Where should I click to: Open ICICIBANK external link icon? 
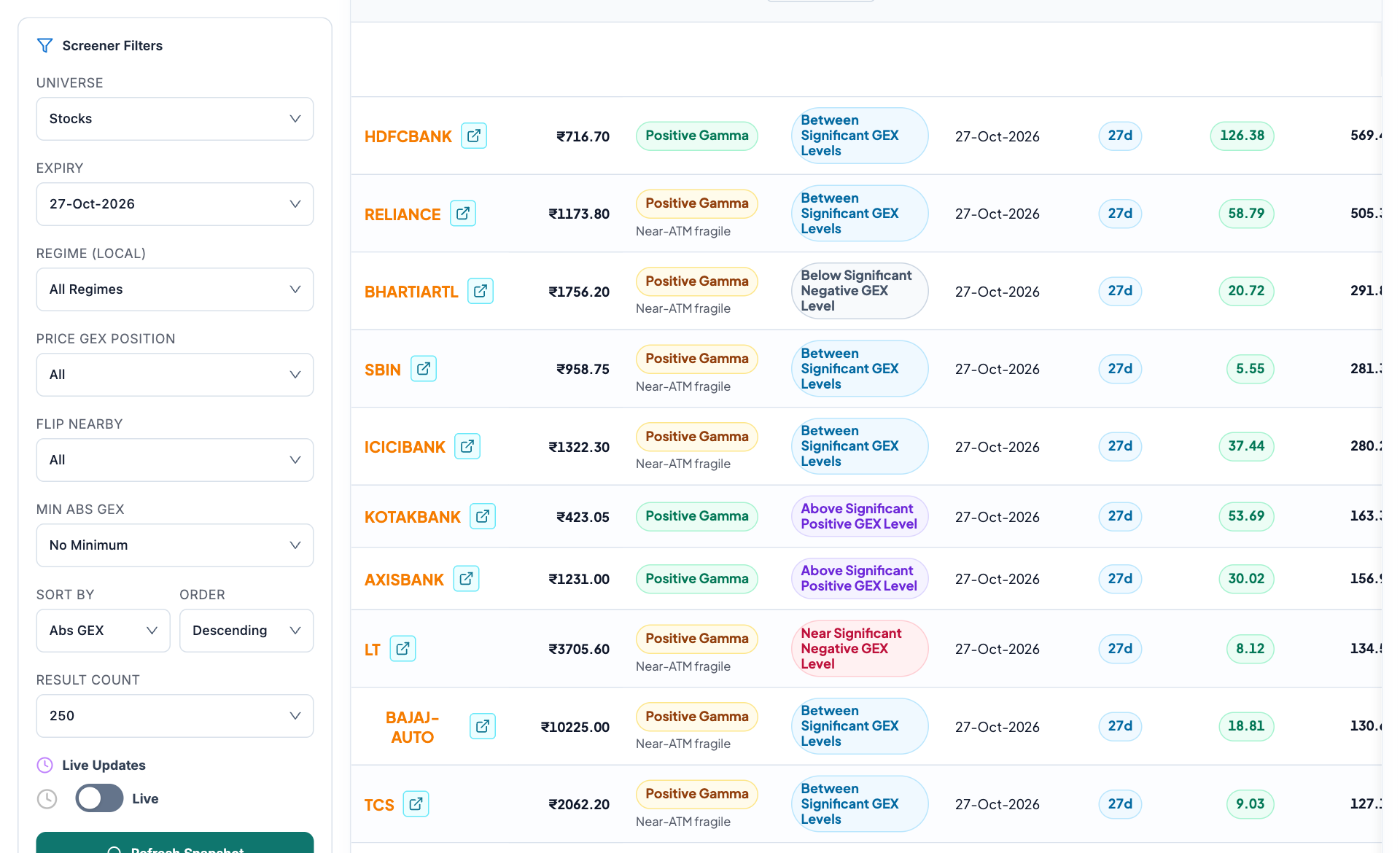(x=467, y=446)
